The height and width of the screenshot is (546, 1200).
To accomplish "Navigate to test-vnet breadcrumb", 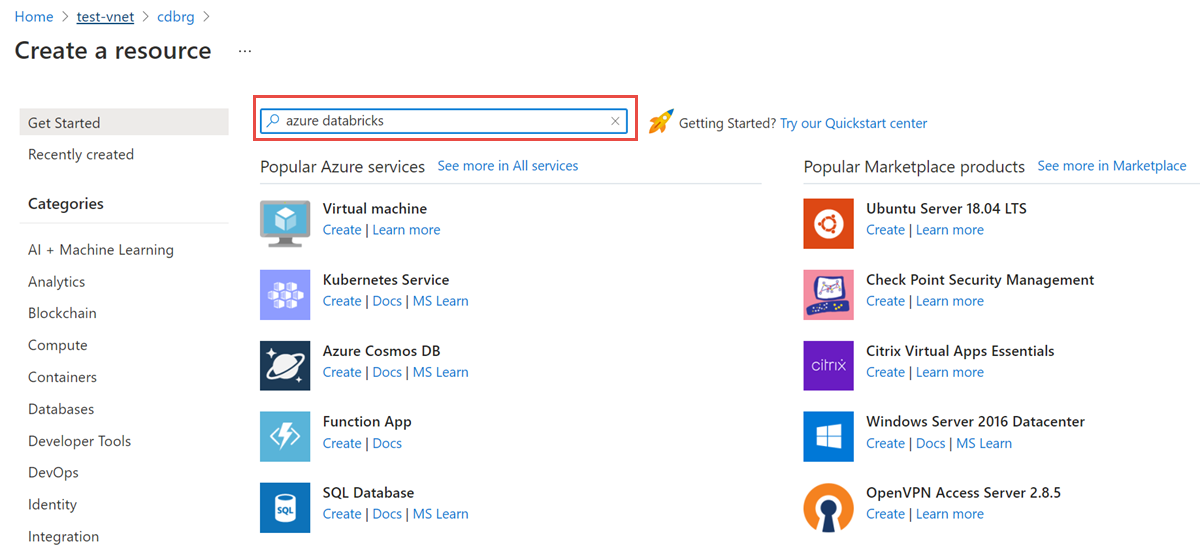I will pos(105,17).
